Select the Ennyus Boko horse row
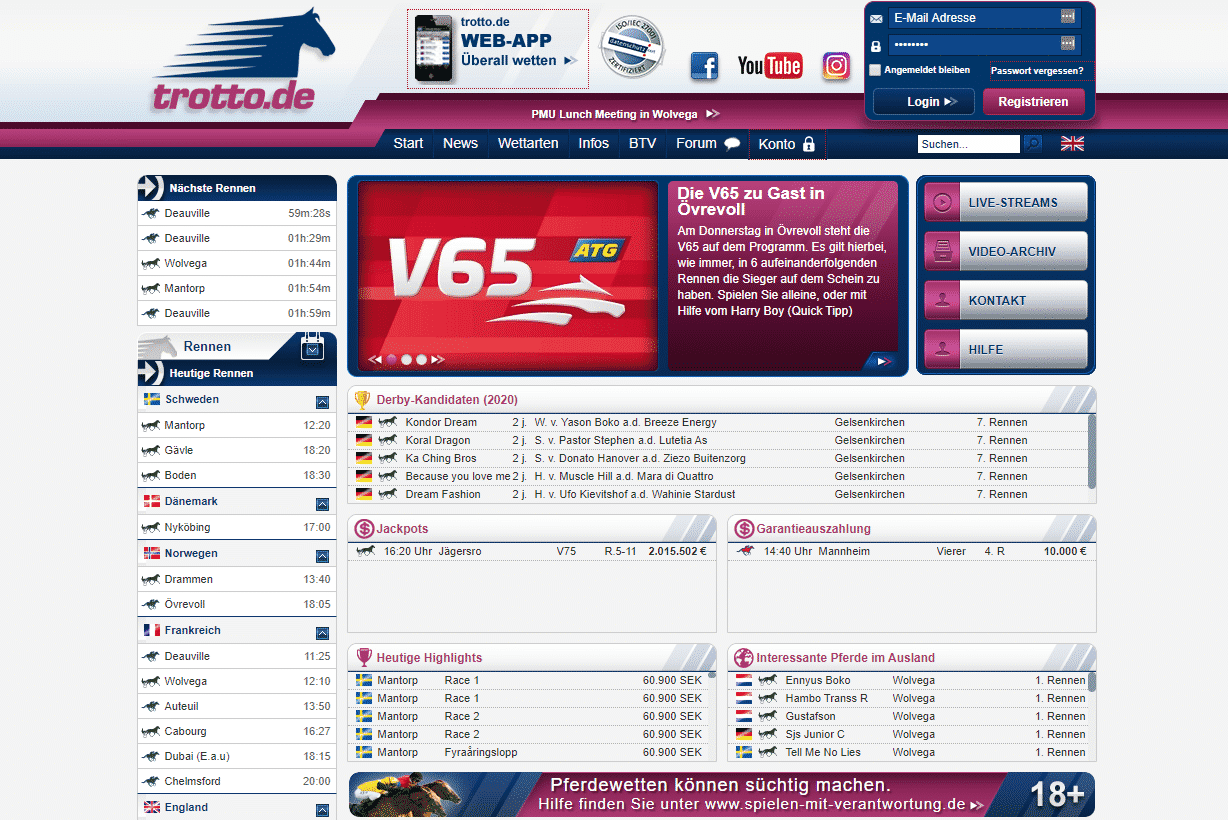 pos(908,680)
